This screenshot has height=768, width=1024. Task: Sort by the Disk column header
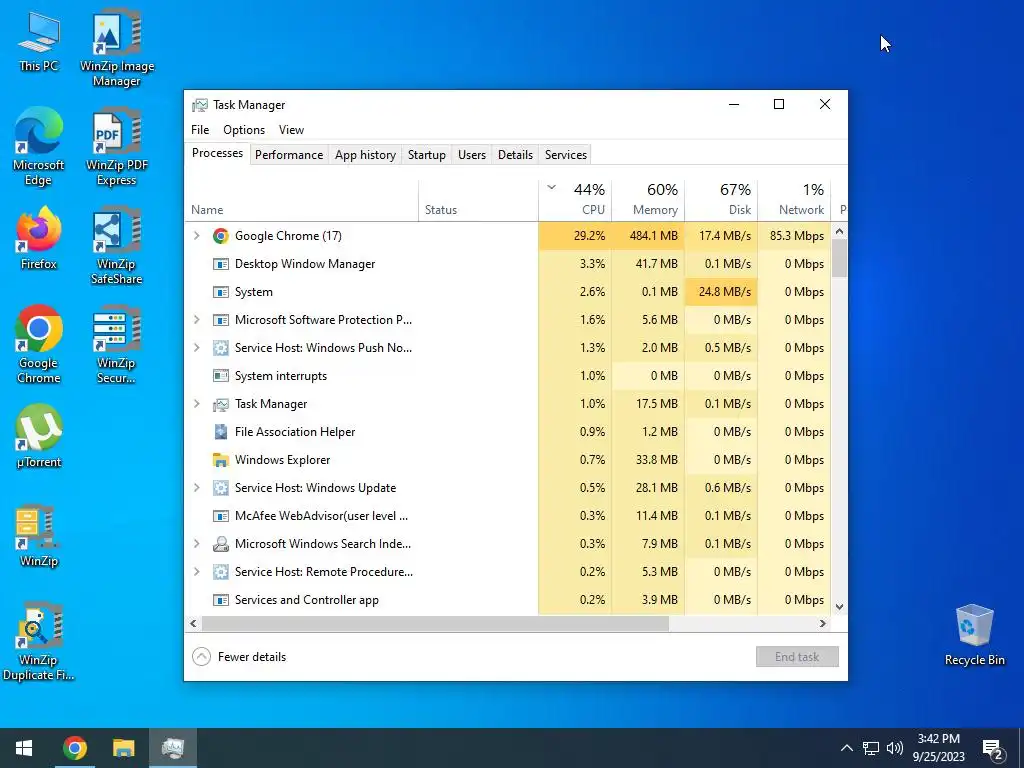tap(721, 200)
